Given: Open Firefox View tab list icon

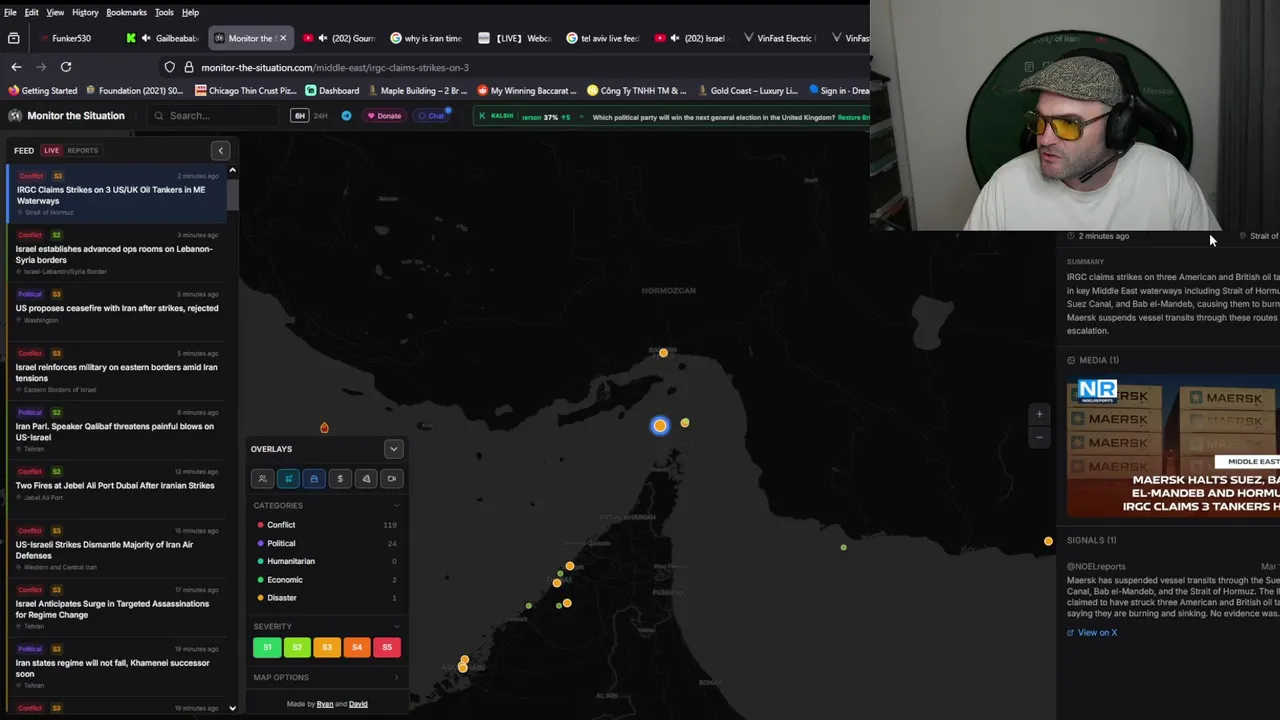Looking at the screenshot, I should coord(14,38).
